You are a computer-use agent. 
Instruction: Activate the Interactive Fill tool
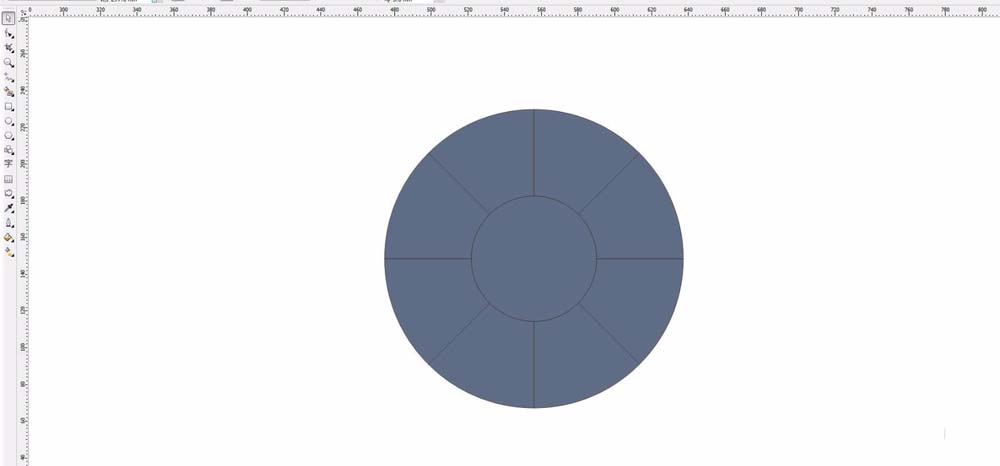point(9,252)
